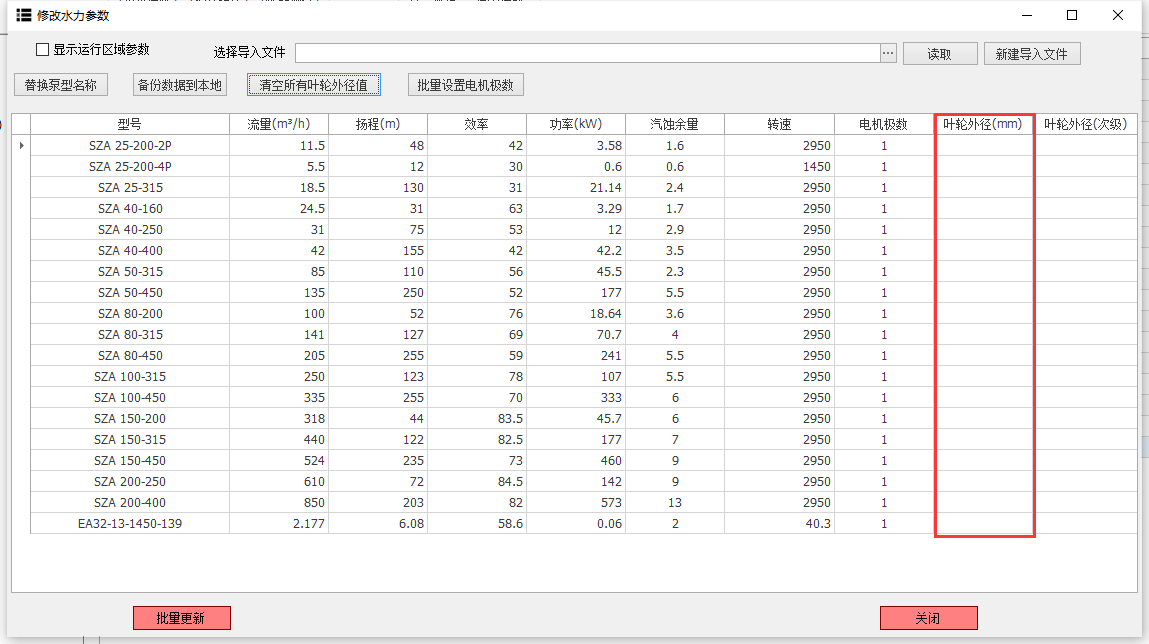Select the SZA 80-315 model cell

(x=130, y=335)
